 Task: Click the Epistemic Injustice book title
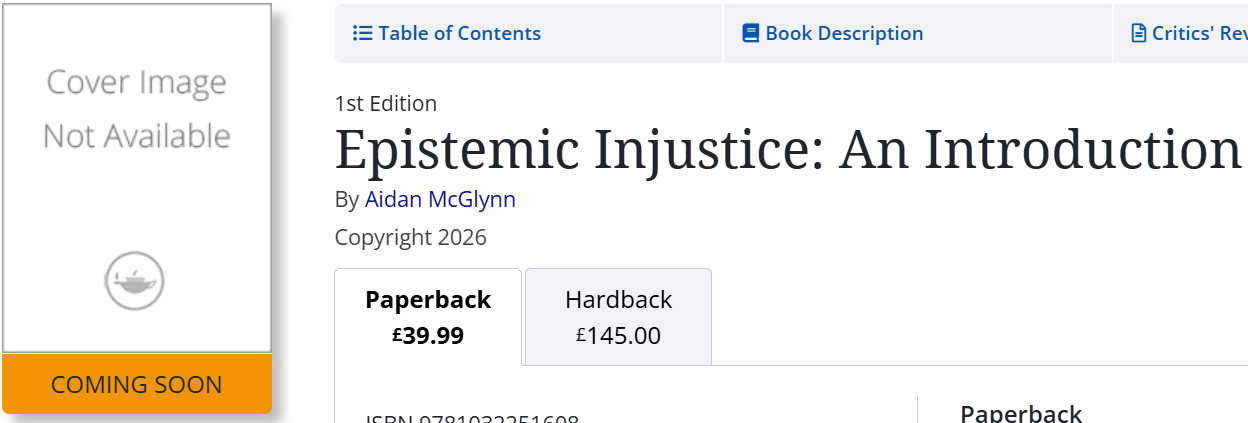pyautogui.click(x=788, y=148)
